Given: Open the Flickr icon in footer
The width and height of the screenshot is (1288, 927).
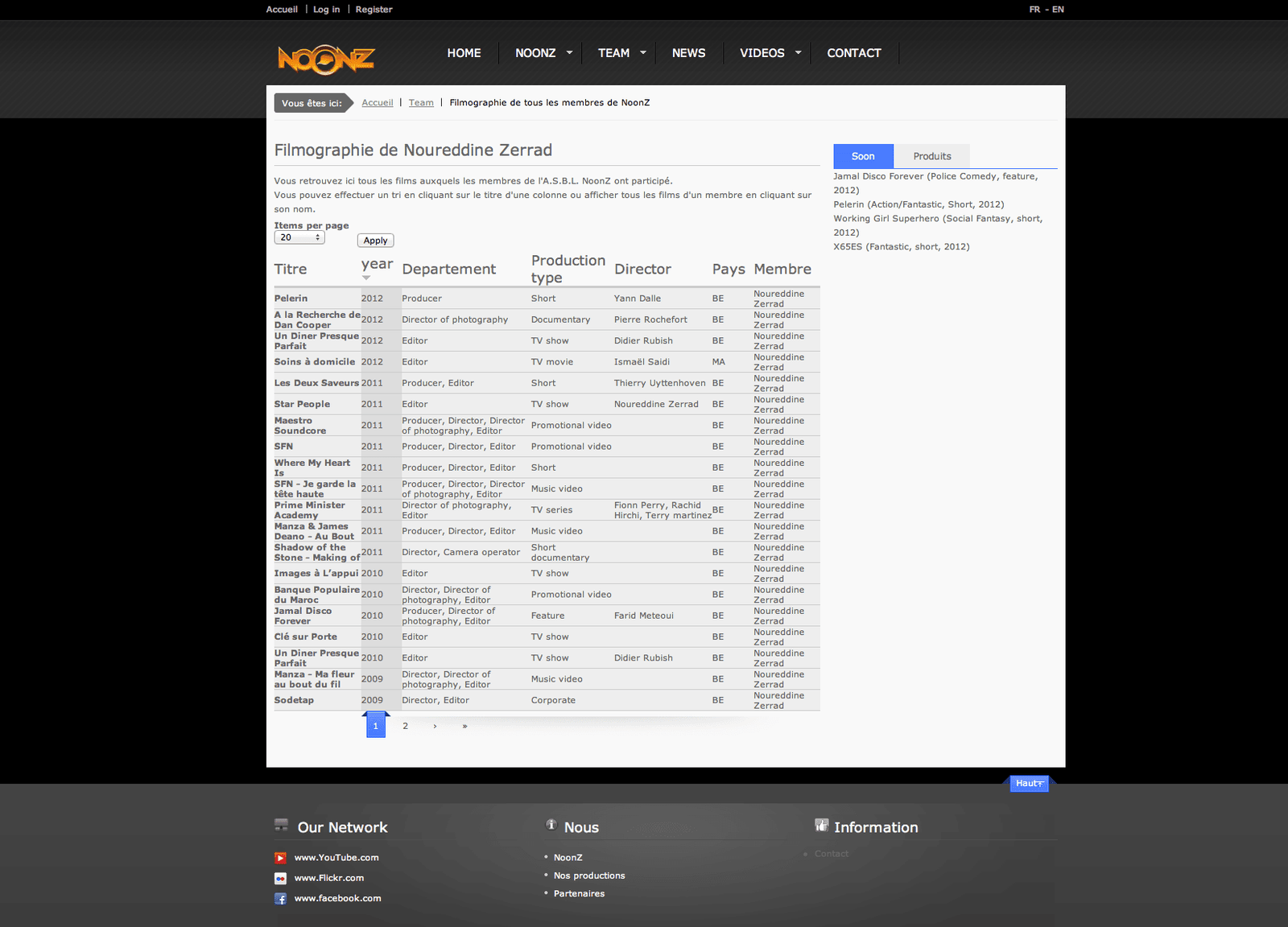Looking at the screenshot, I should [x=280, y=879].
